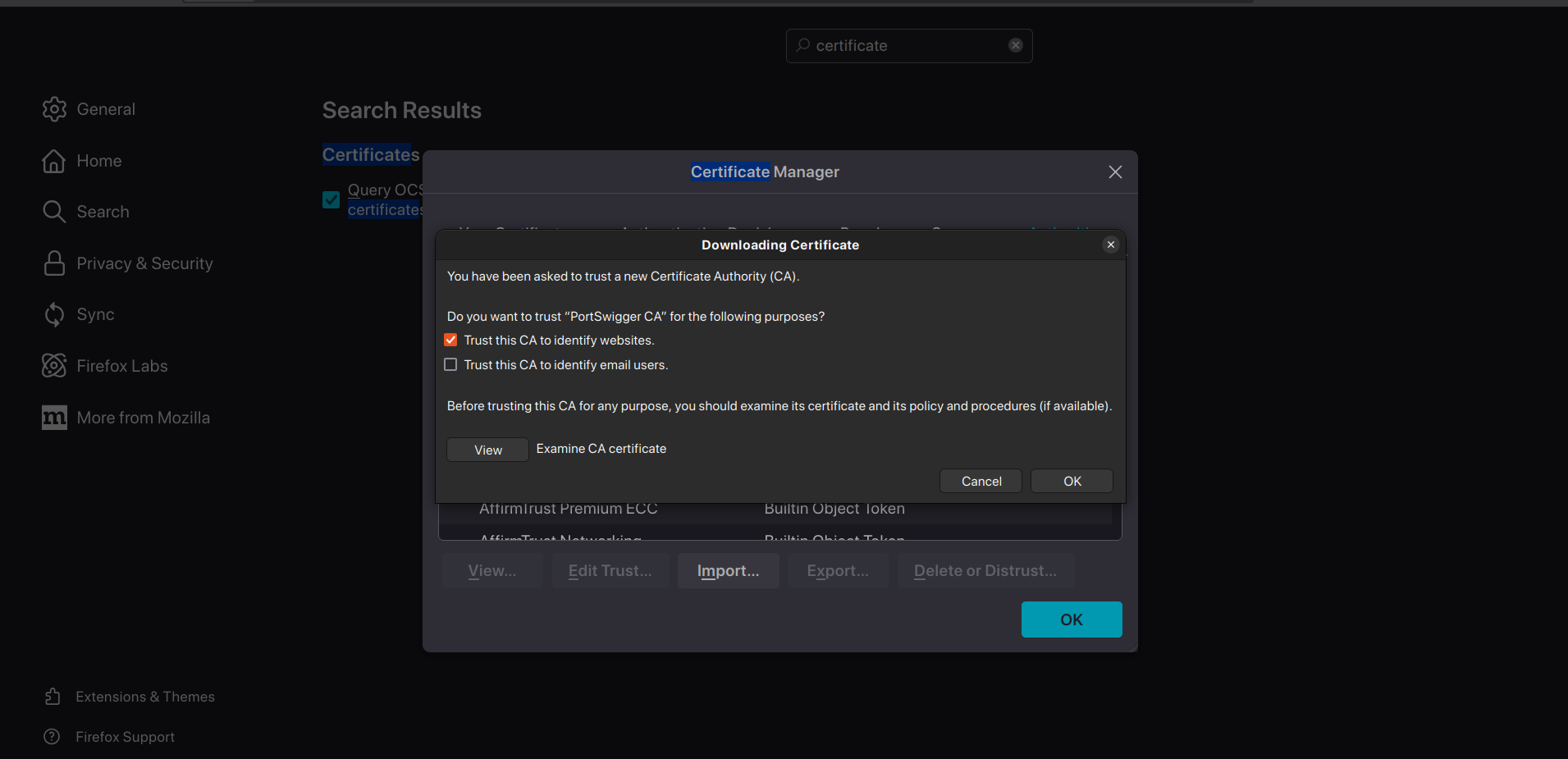Click the Import... button

728,570
